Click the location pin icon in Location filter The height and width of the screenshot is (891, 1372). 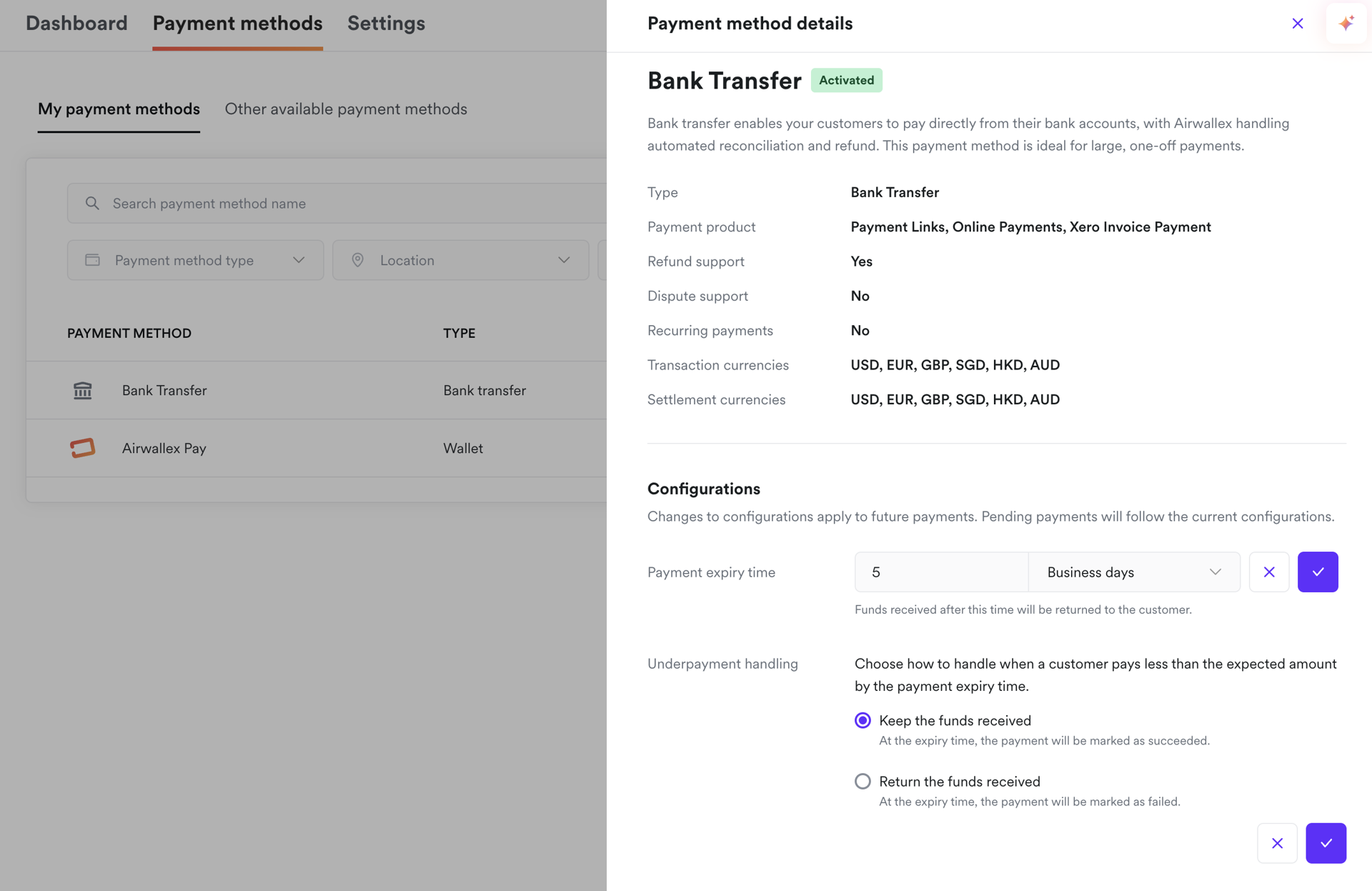358,260
